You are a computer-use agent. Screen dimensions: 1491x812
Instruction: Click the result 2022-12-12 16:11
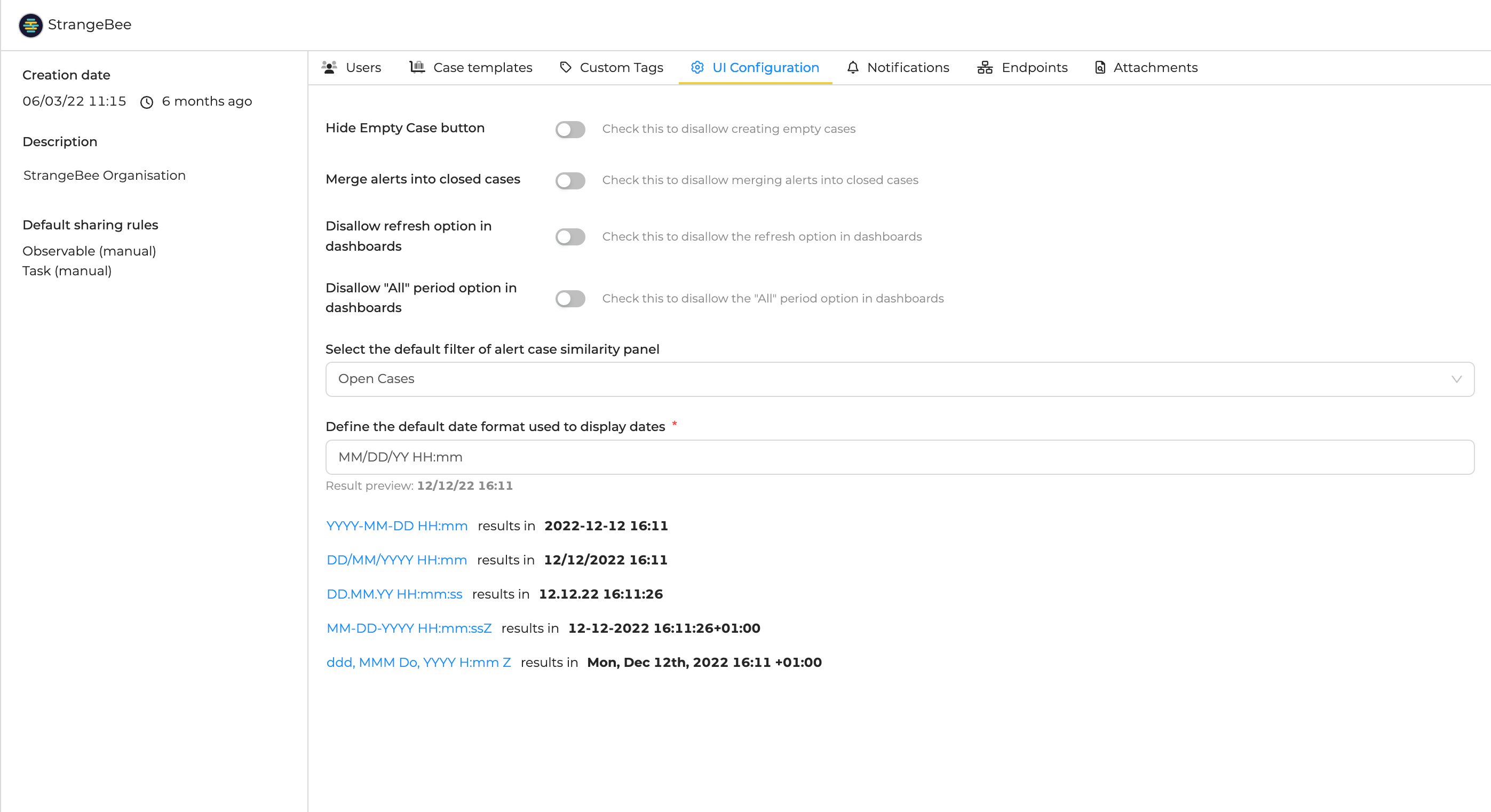click(x=606, y=526)
